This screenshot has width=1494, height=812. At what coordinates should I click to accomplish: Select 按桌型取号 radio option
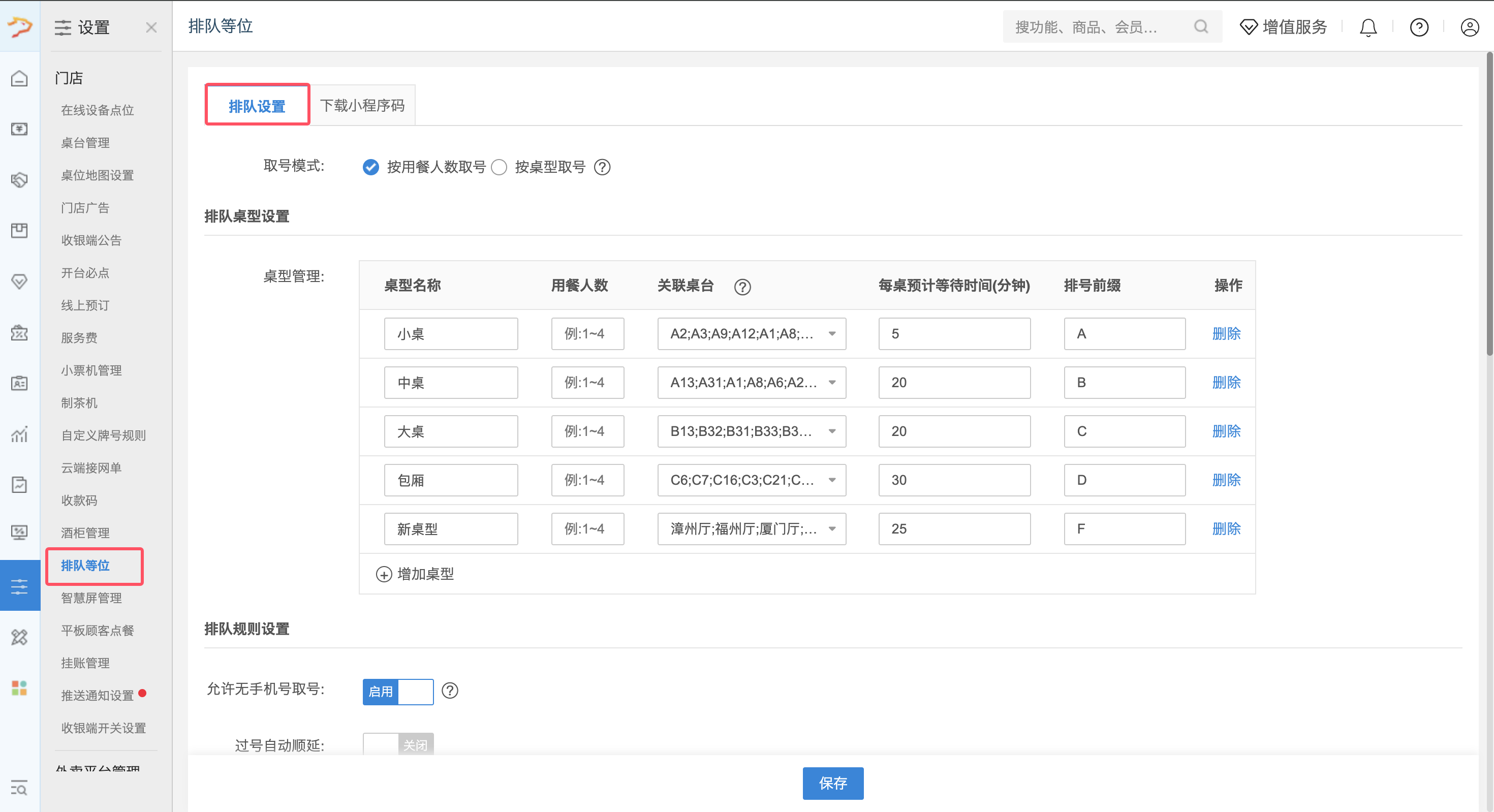click(x=499, y=167)
